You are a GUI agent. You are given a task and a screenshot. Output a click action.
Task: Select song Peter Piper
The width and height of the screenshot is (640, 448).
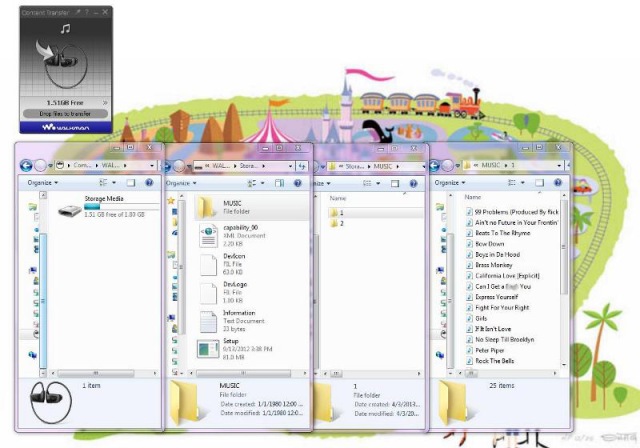click(485, 350)
